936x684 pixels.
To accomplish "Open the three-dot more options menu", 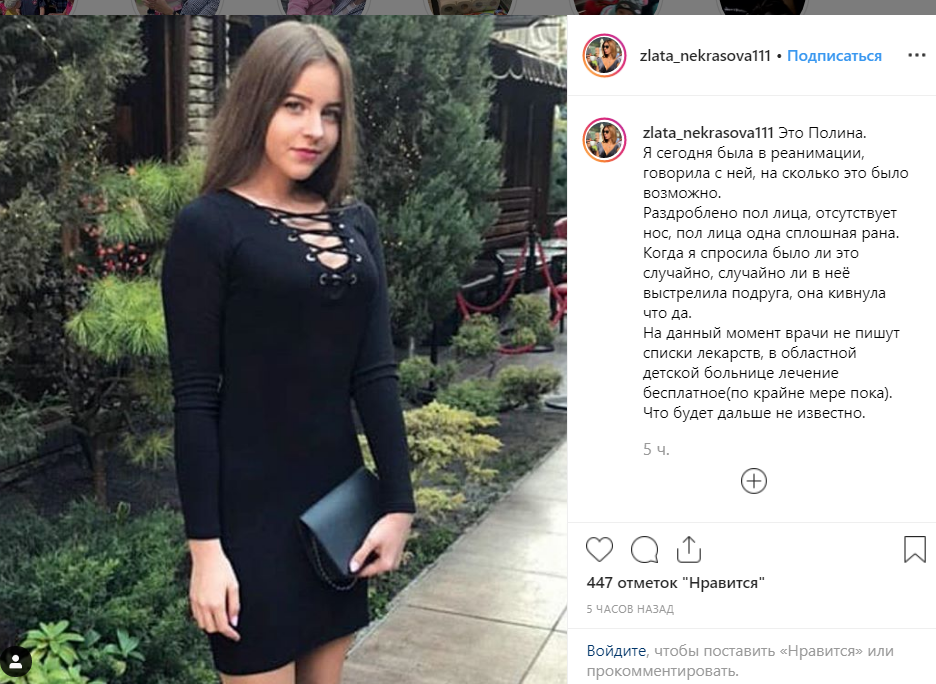I will (x=916, y=55).
